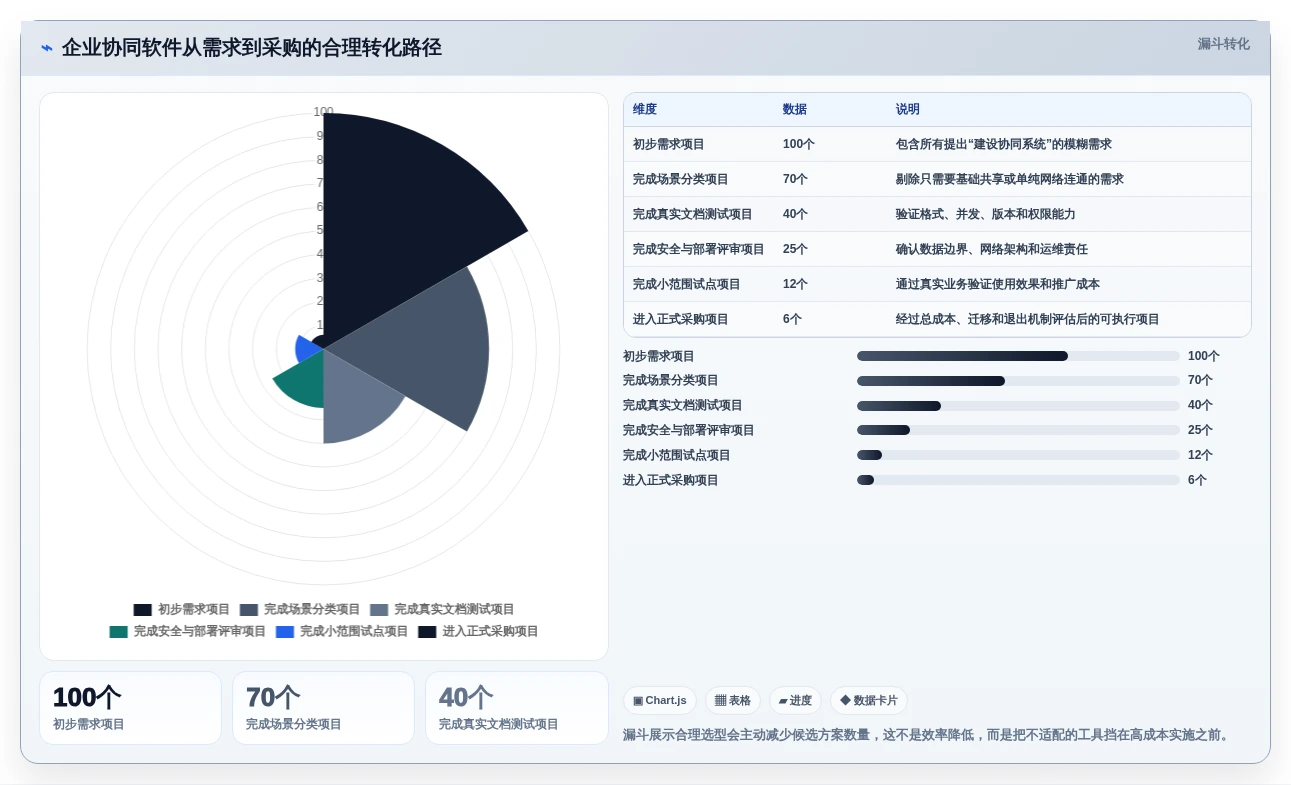The height and width of the screenshot is (785, 1291).
Task: Click the 6个 value beside the last progress bar
Action: [x=1197, y=480]
